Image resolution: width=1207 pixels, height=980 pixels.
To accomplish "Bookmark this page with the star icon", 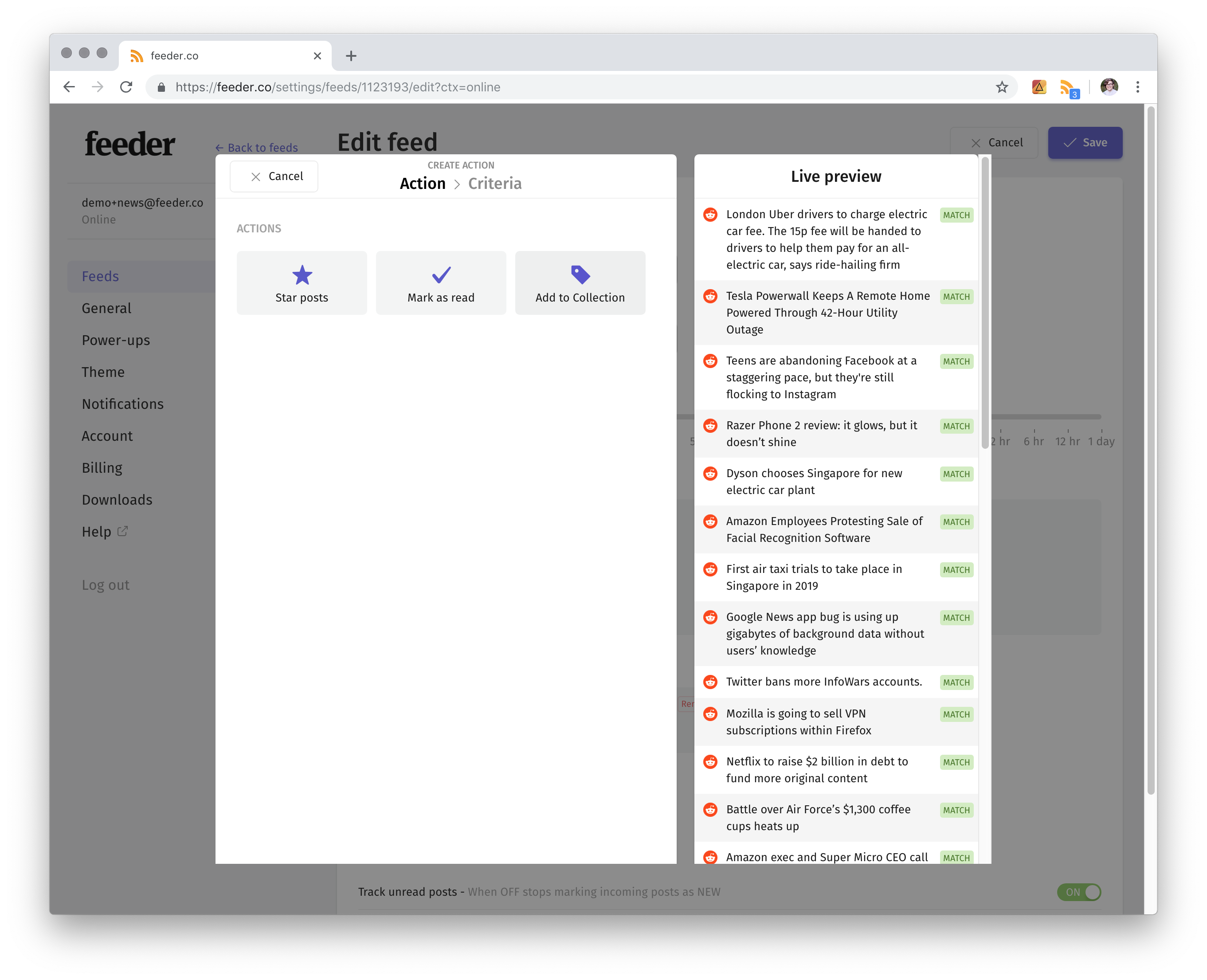I will tap(1002, 87).
